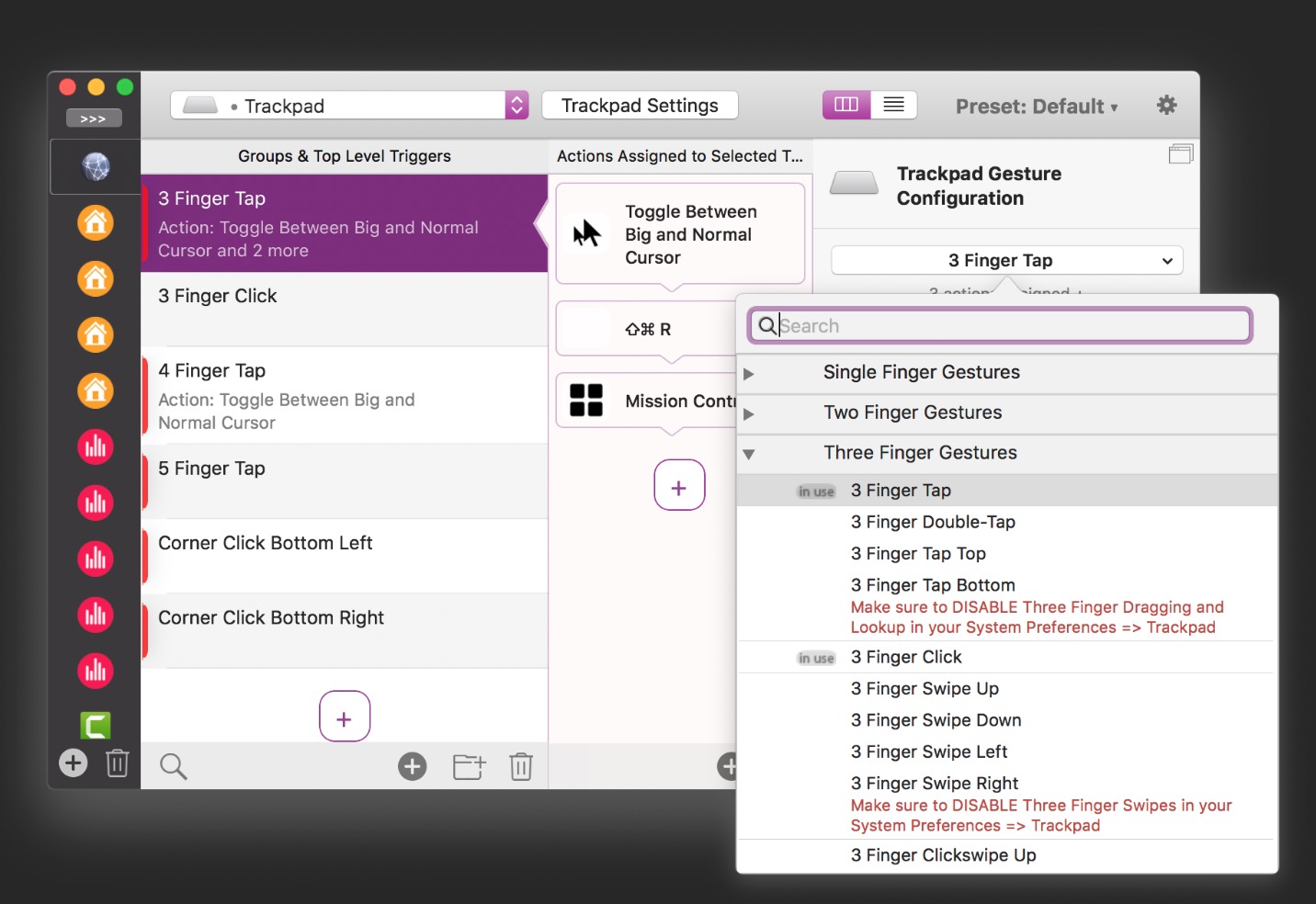Image resolution: width=1316 pixels, height=904 pixels.
Task: Switch to the list view layout
Action: click(x=894, y=105)
